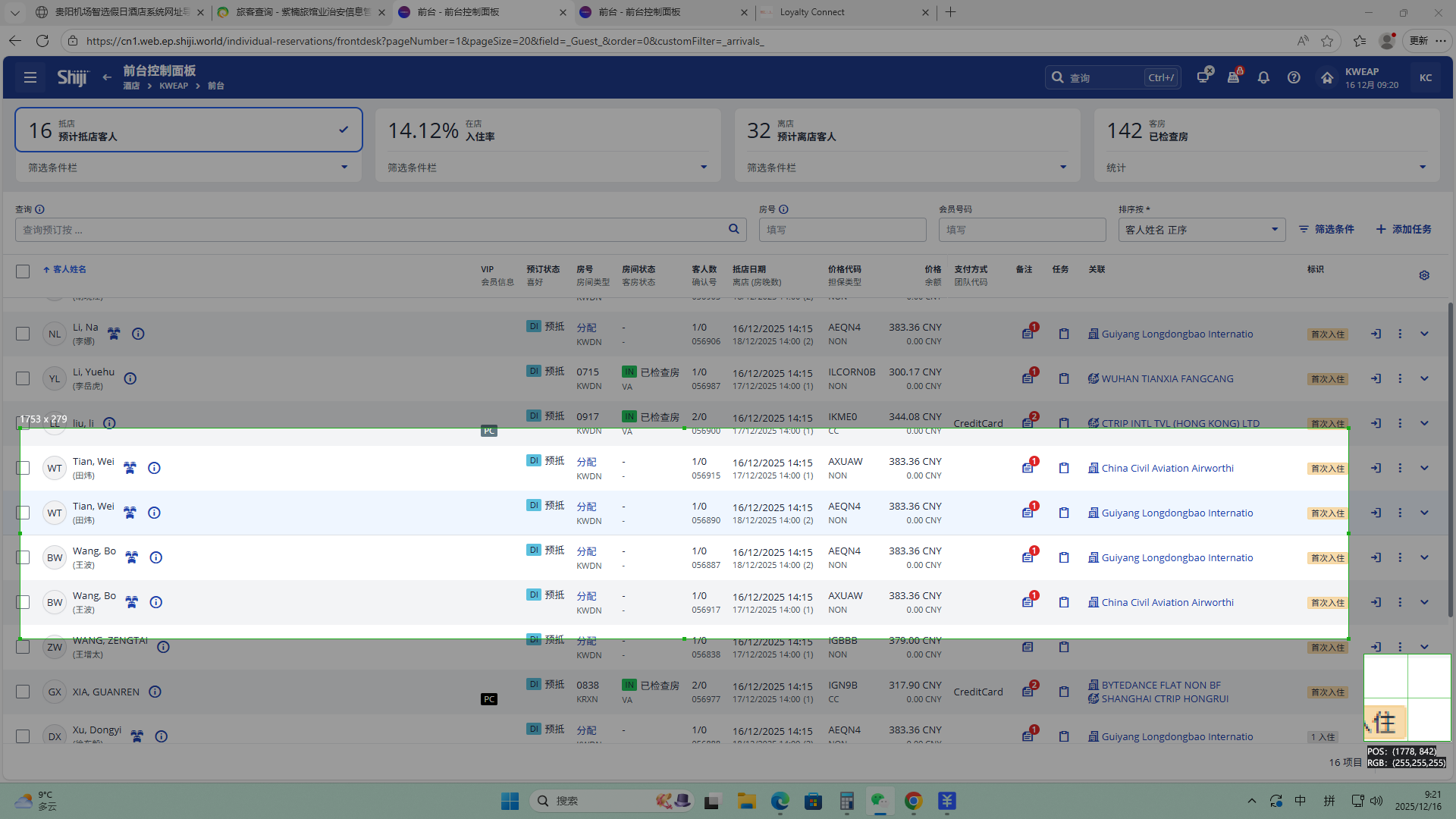1456x819 pixels.
Task: Expand 筛选条件栏 under 预计抵店客人 card
Action: (x=344, y=167)
